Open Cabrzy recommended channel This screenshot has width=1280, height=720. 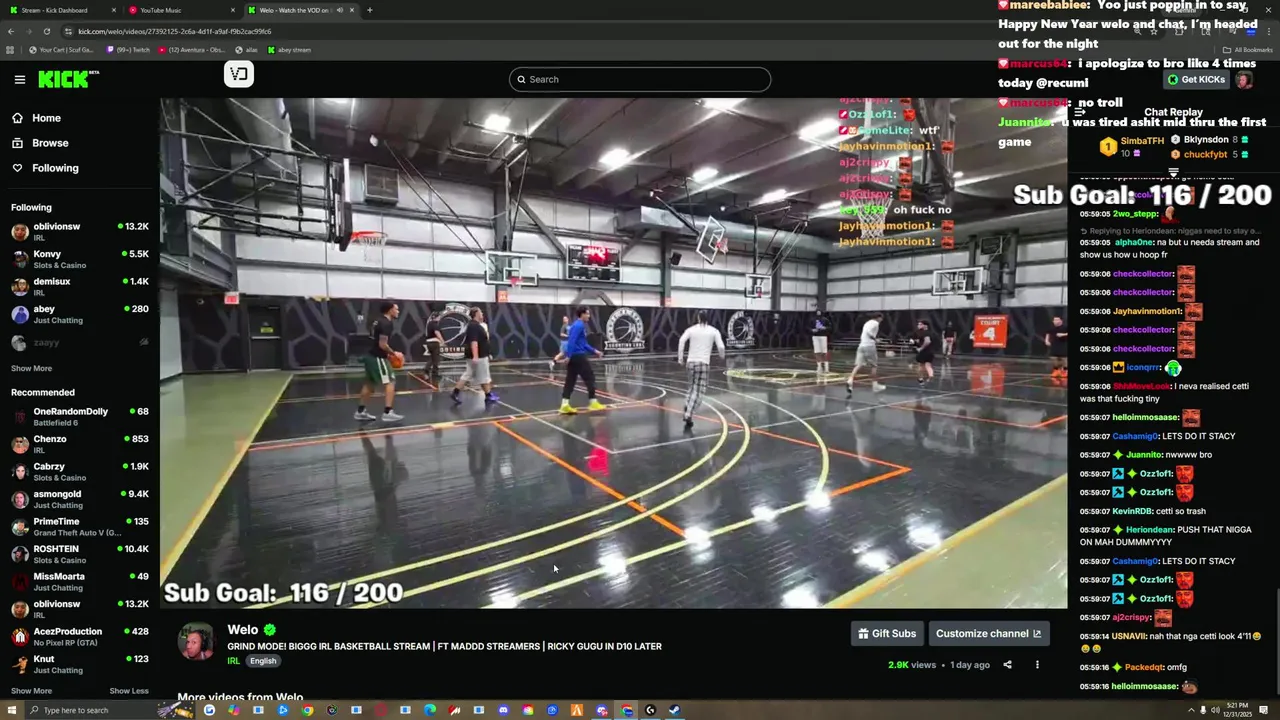[x=80, y=471]
